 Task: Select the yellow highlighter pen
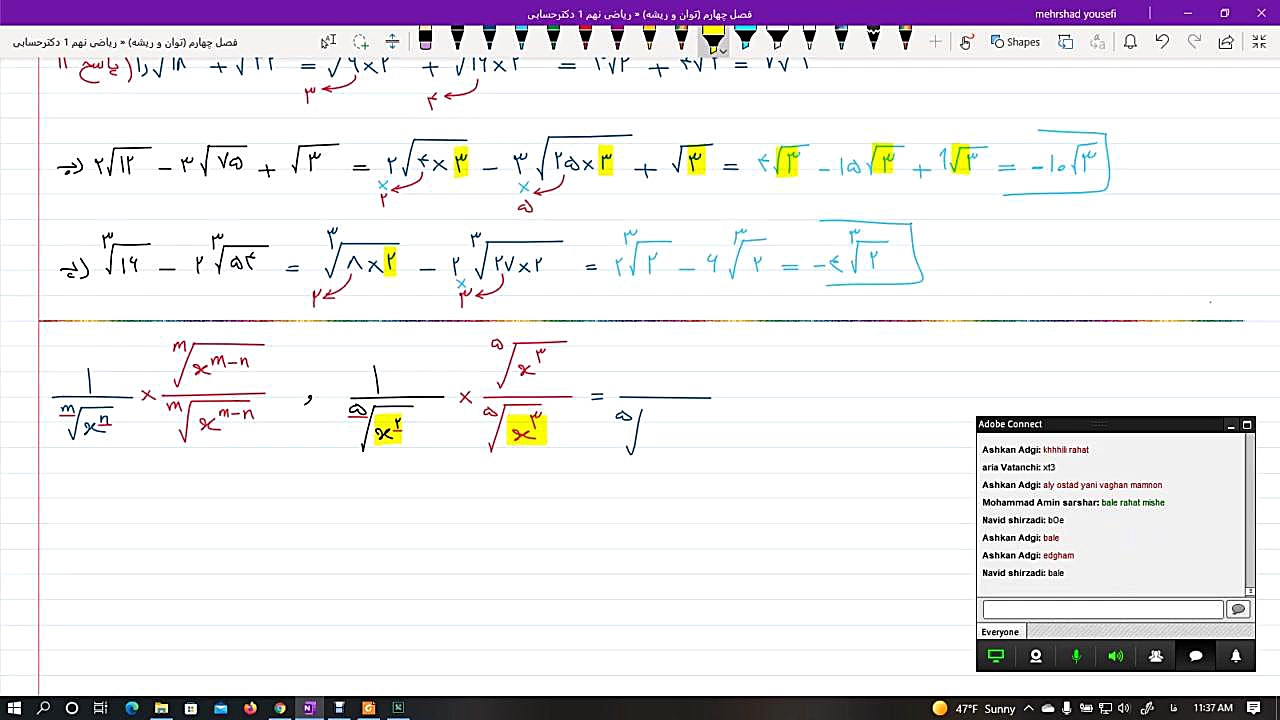[x=712, y=40]
